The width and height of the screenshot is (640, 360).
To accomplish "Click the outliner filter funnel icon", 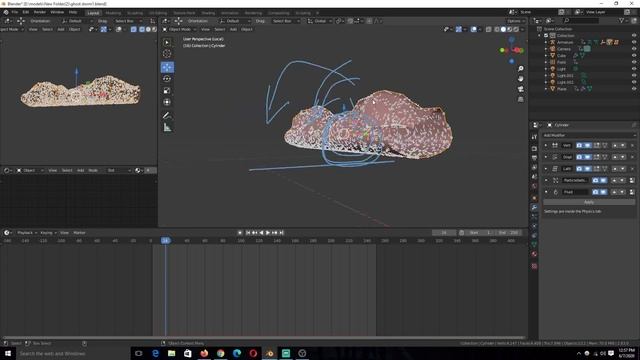I will pos(622,20).
